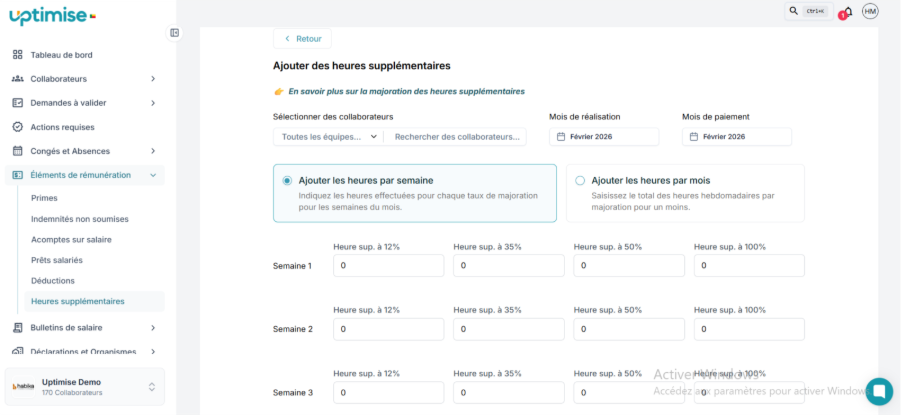The image size is (901, 415).
Task: Open Acomptes sur salaire menu item
Action: coord(71,239)
